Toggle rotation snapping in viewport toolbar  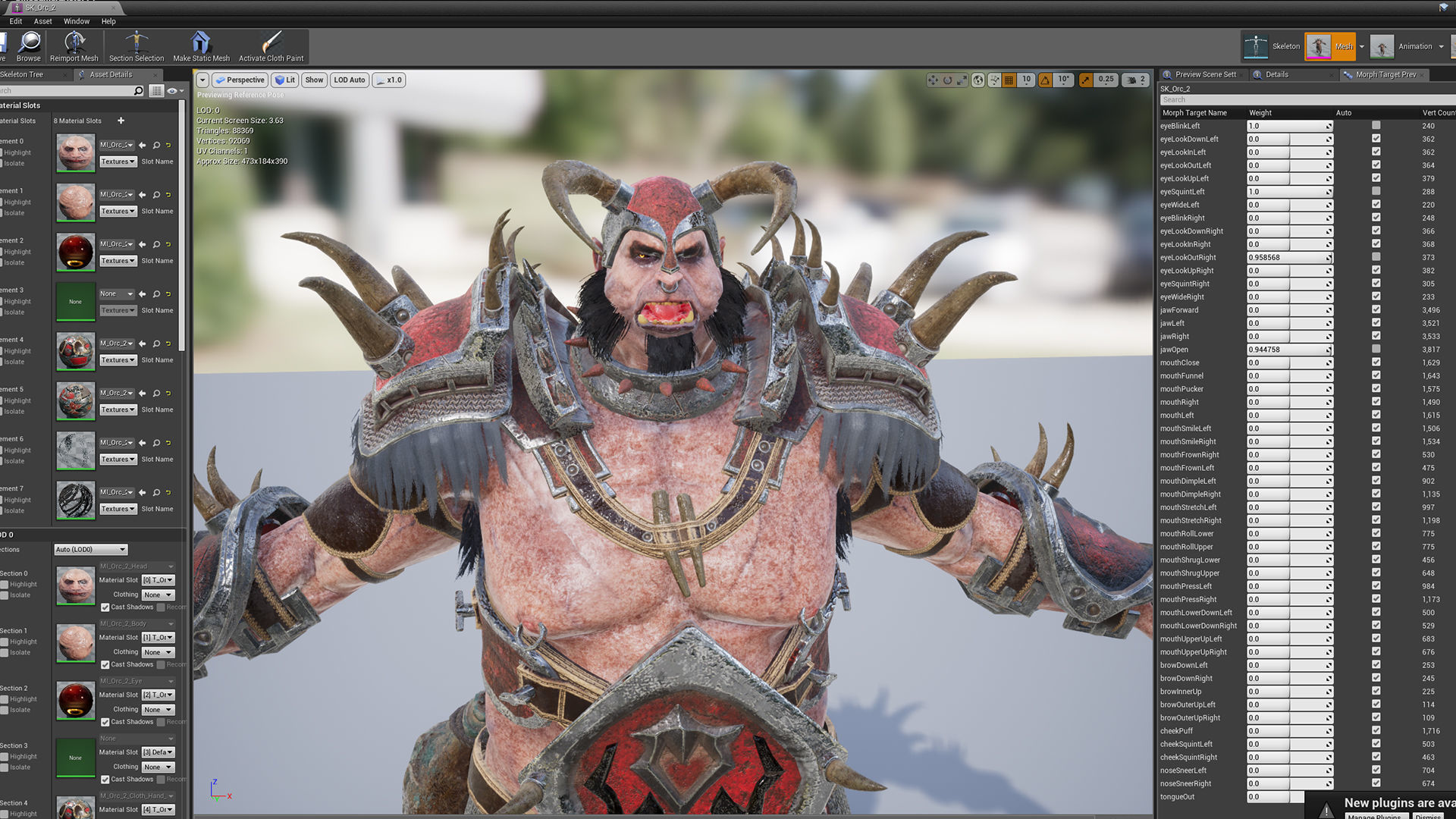1045,80
